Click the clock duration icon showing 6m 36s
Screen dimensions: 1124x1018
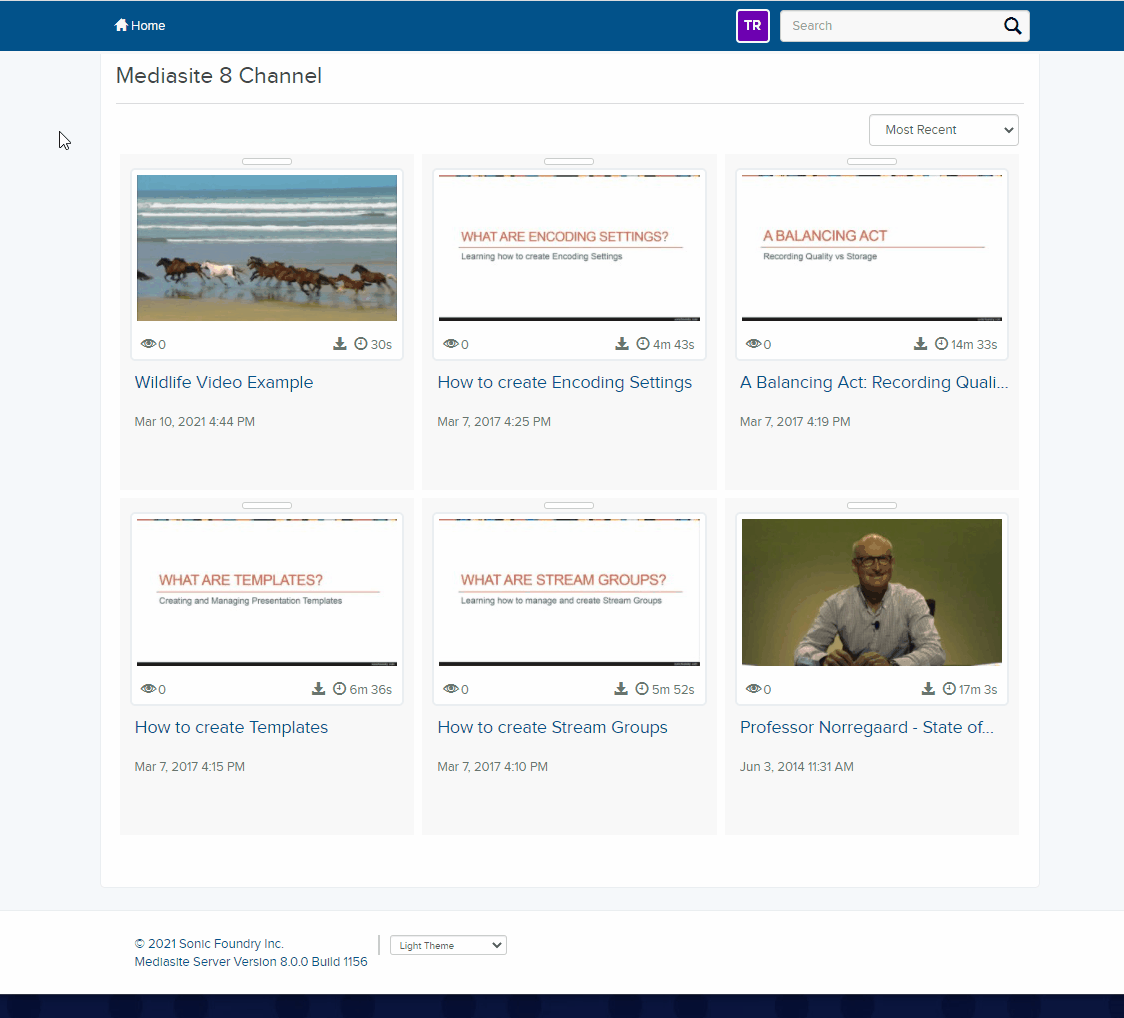(x=340, y=689)
